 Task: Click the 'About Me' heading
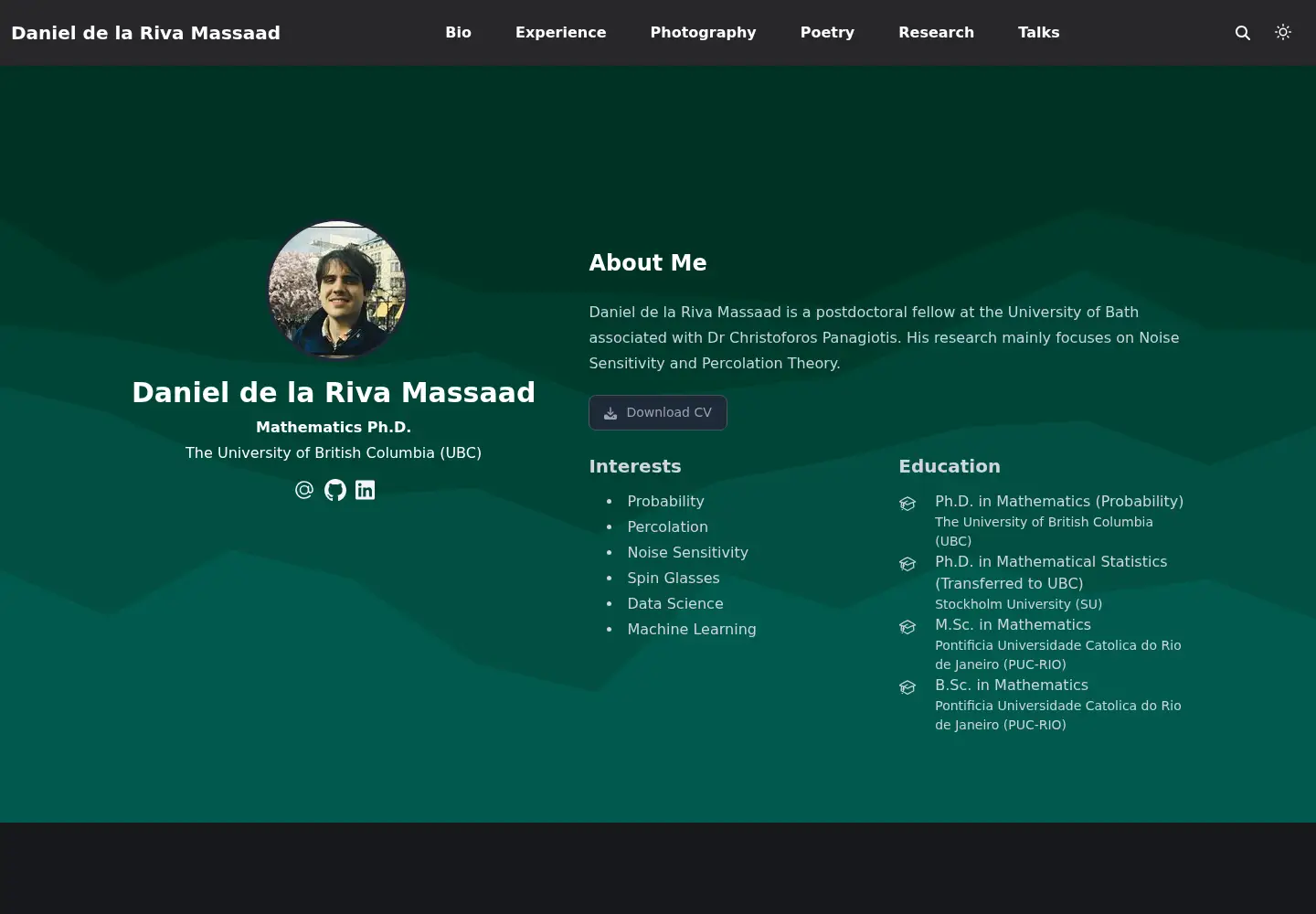[648, 263]
